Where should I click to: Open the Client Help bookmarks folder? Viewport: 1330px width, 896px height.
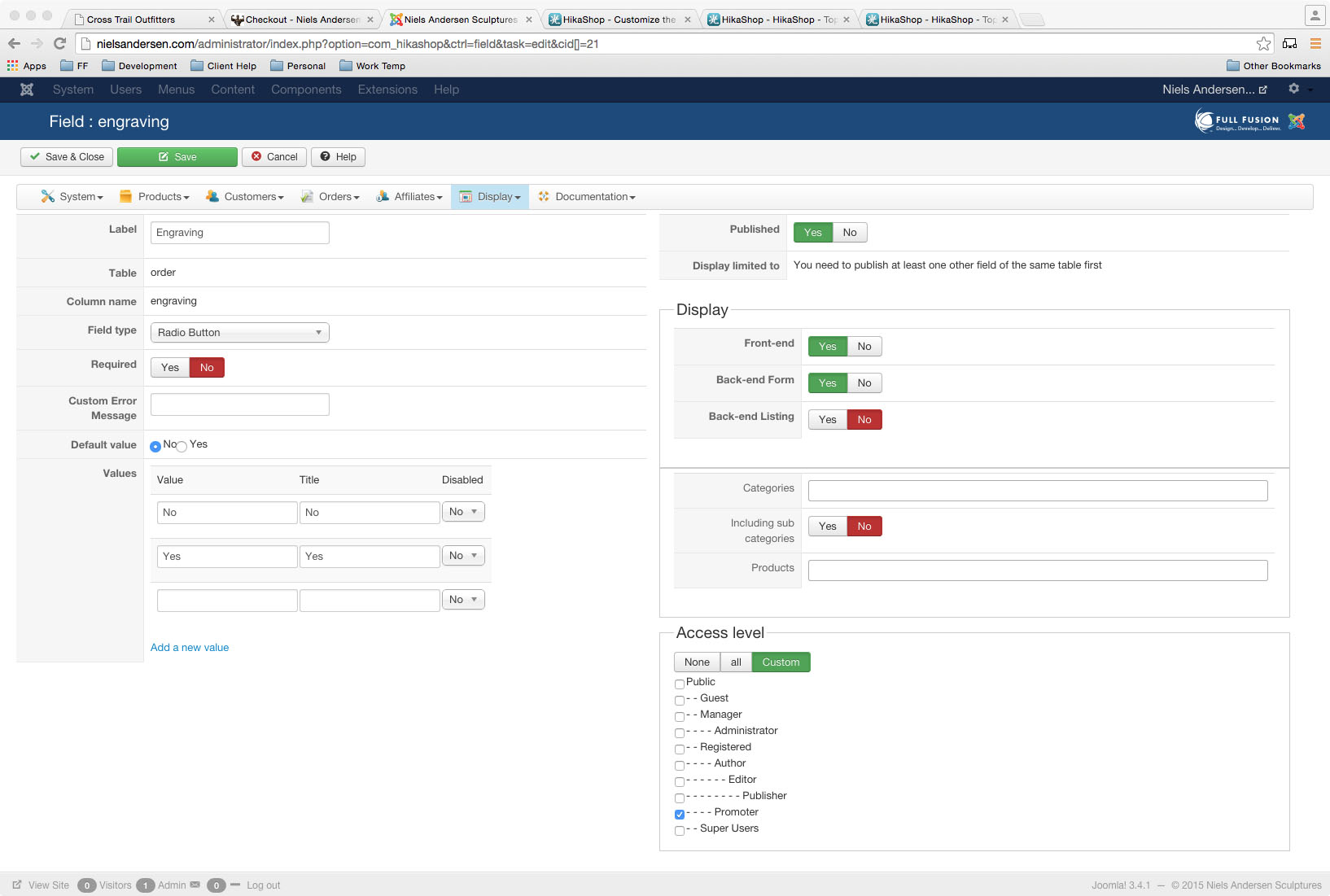click(223, 66)
